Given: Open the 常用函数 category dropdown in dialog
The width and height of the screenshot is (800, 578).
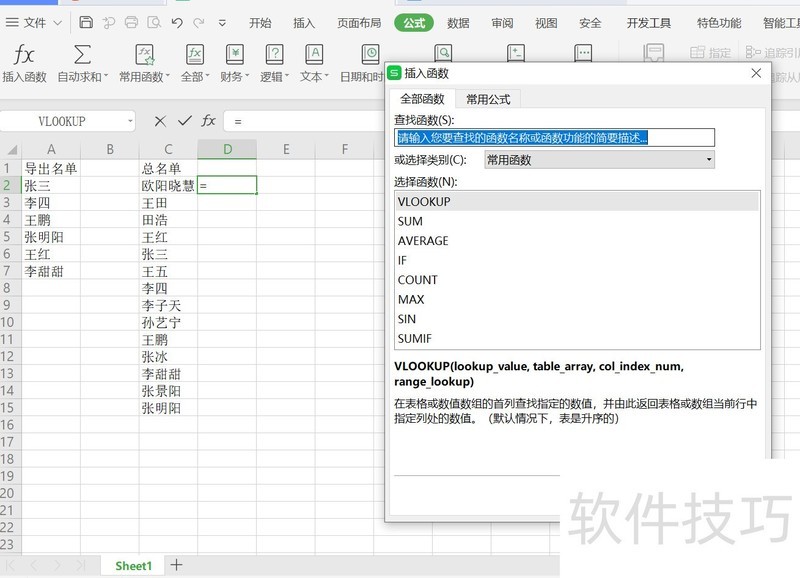Looking at the screenshot, I should 708,160.
